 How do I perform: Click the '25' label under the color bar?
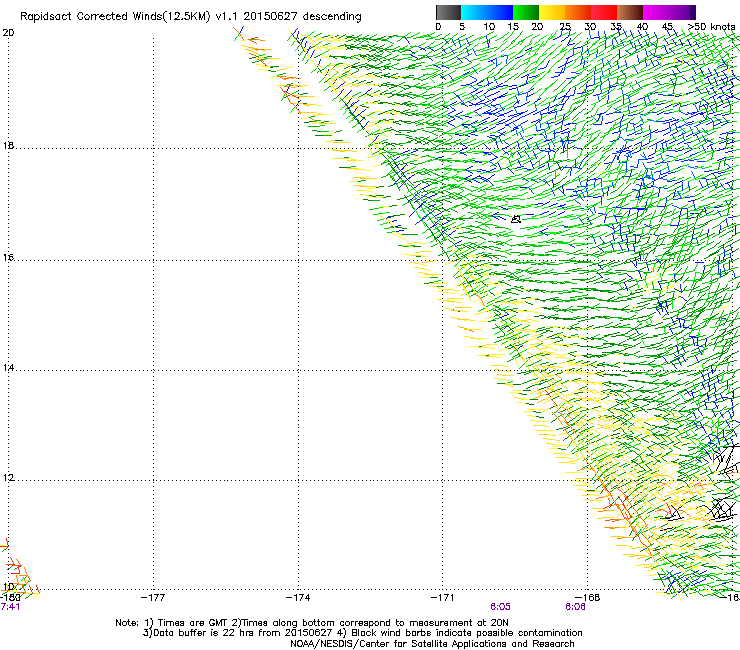point(565,27)
